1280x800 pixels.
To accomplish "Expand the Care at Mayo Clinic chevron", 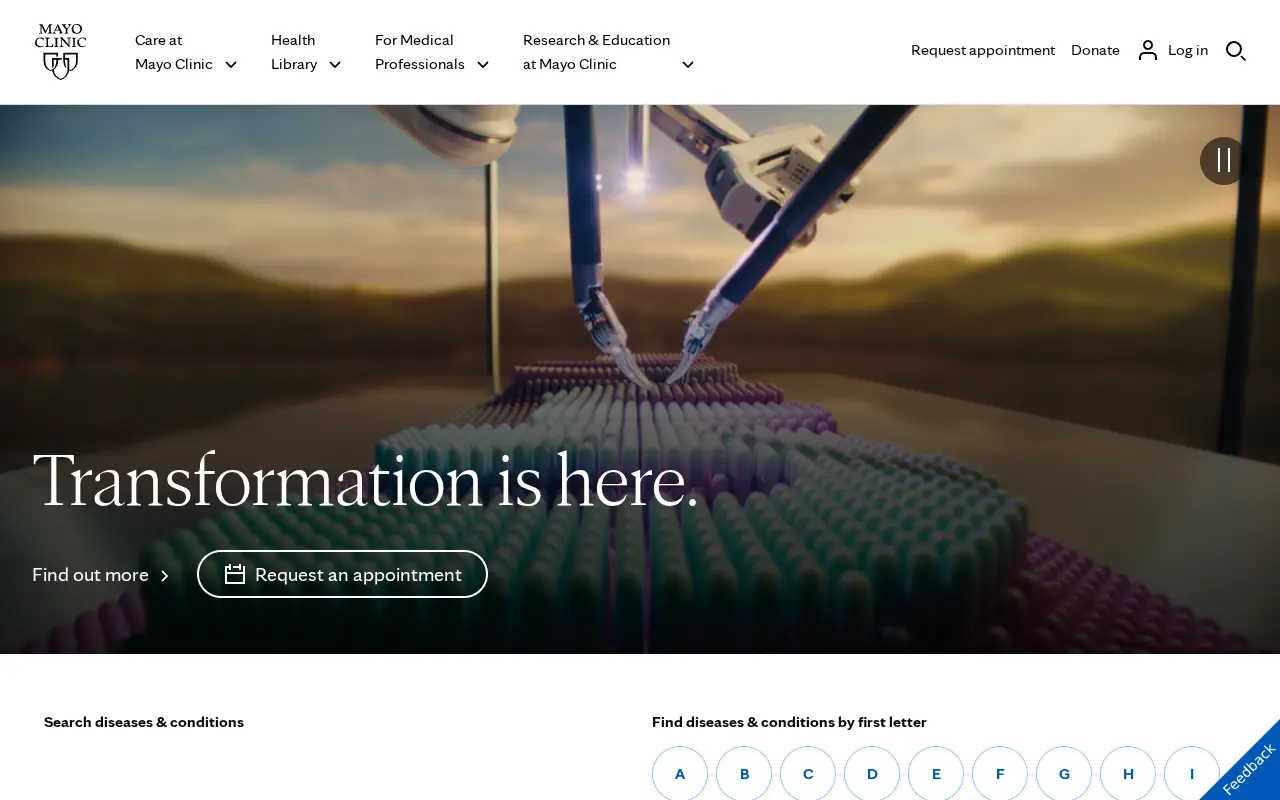I will point(231,64).
